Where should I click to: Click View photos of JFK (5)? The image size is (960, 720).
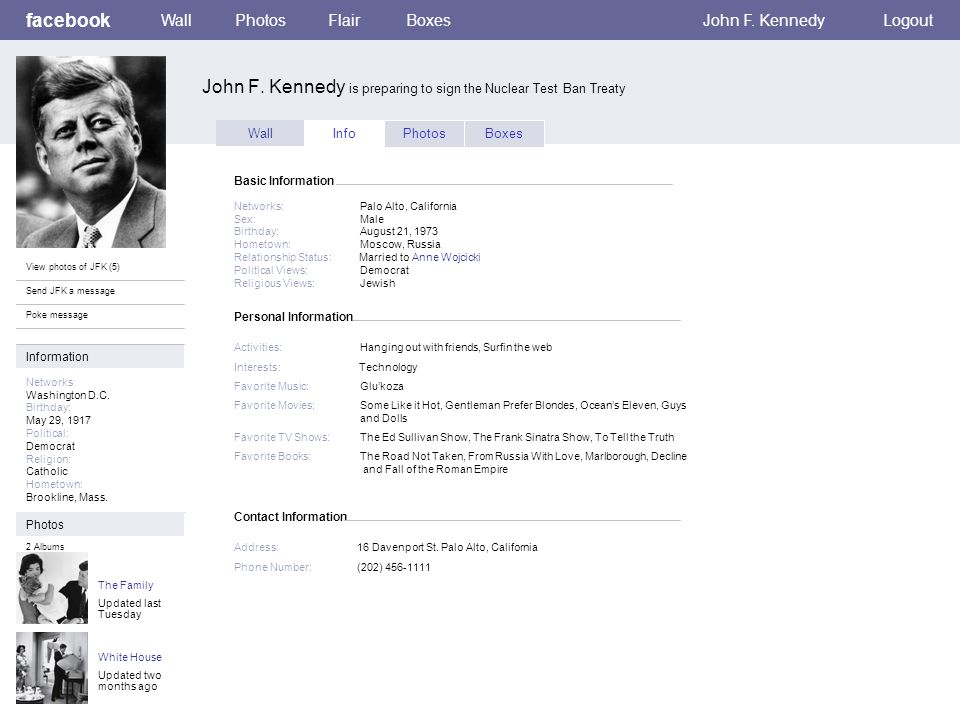tap(72, 267)
